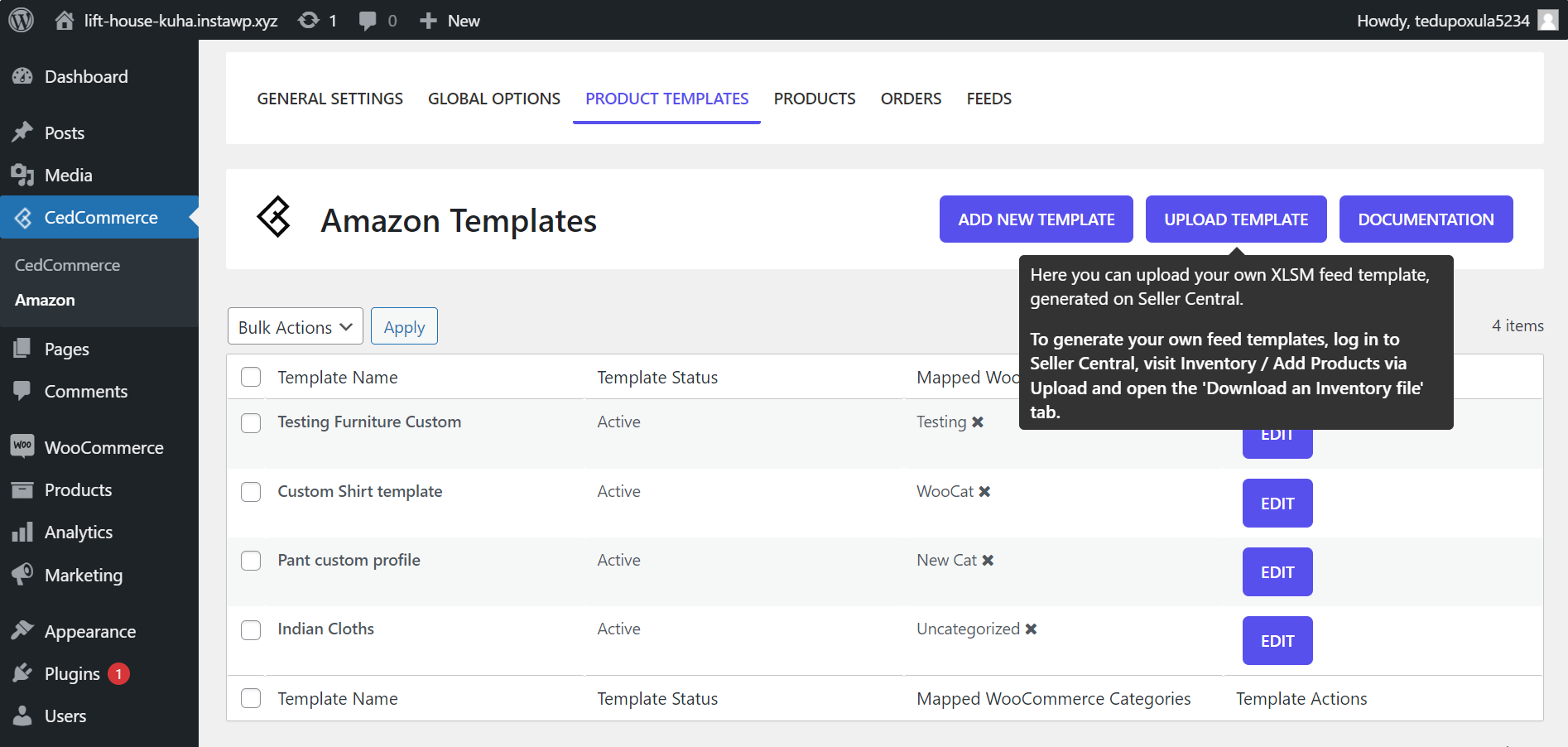This screenshot has width=1568, height=747.
Task: Go to the Products tab
Action: [x=815, y=99]
